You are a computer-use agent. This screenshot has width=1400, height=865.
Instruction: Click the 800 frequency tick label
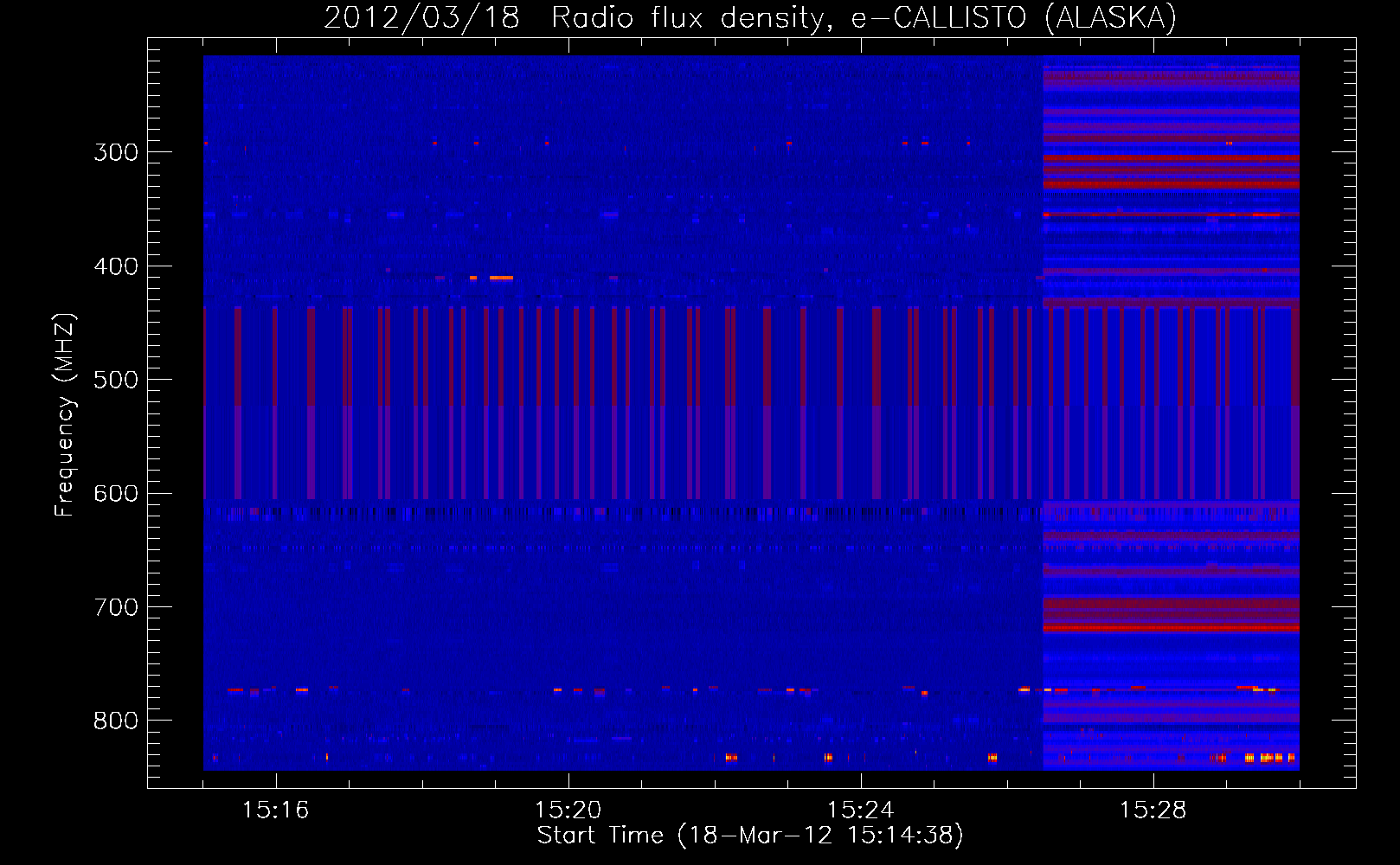click(116, 721)
